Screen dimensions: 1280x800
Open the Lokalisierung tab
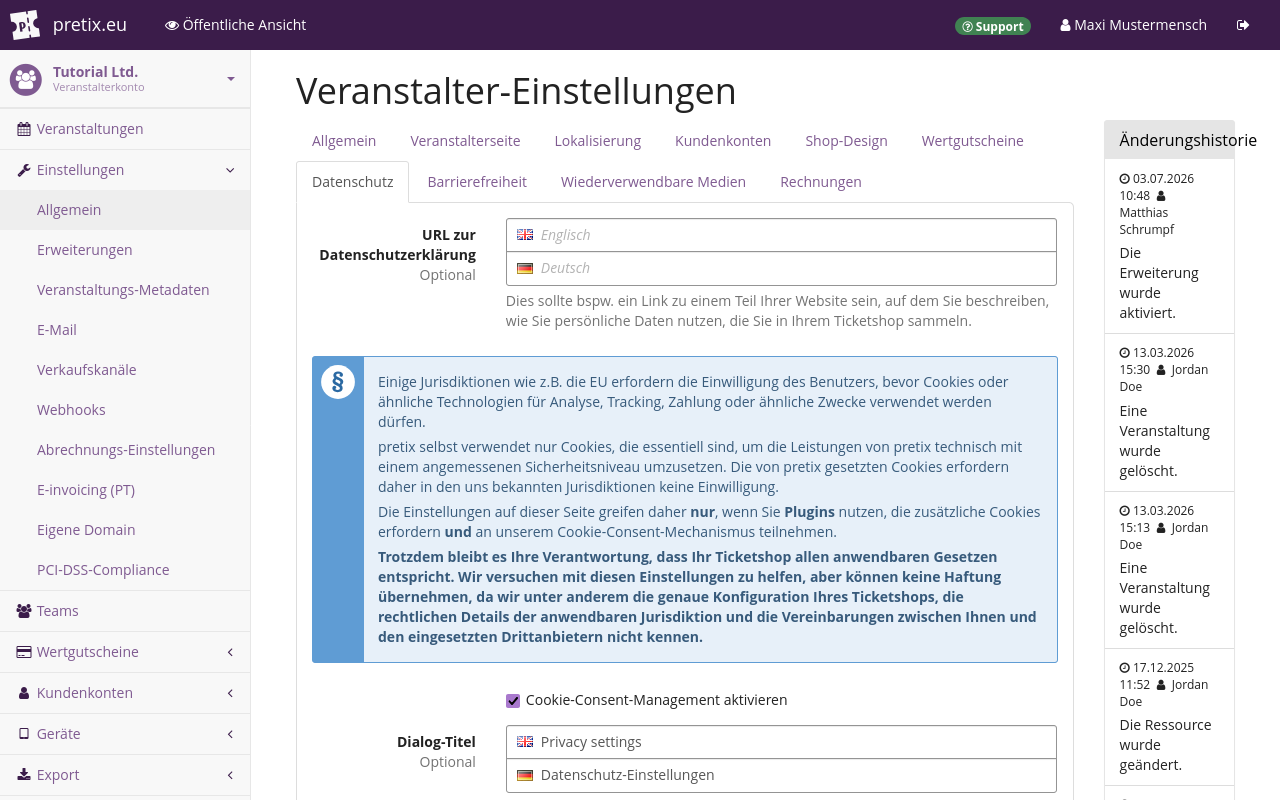tap(598, 141)
